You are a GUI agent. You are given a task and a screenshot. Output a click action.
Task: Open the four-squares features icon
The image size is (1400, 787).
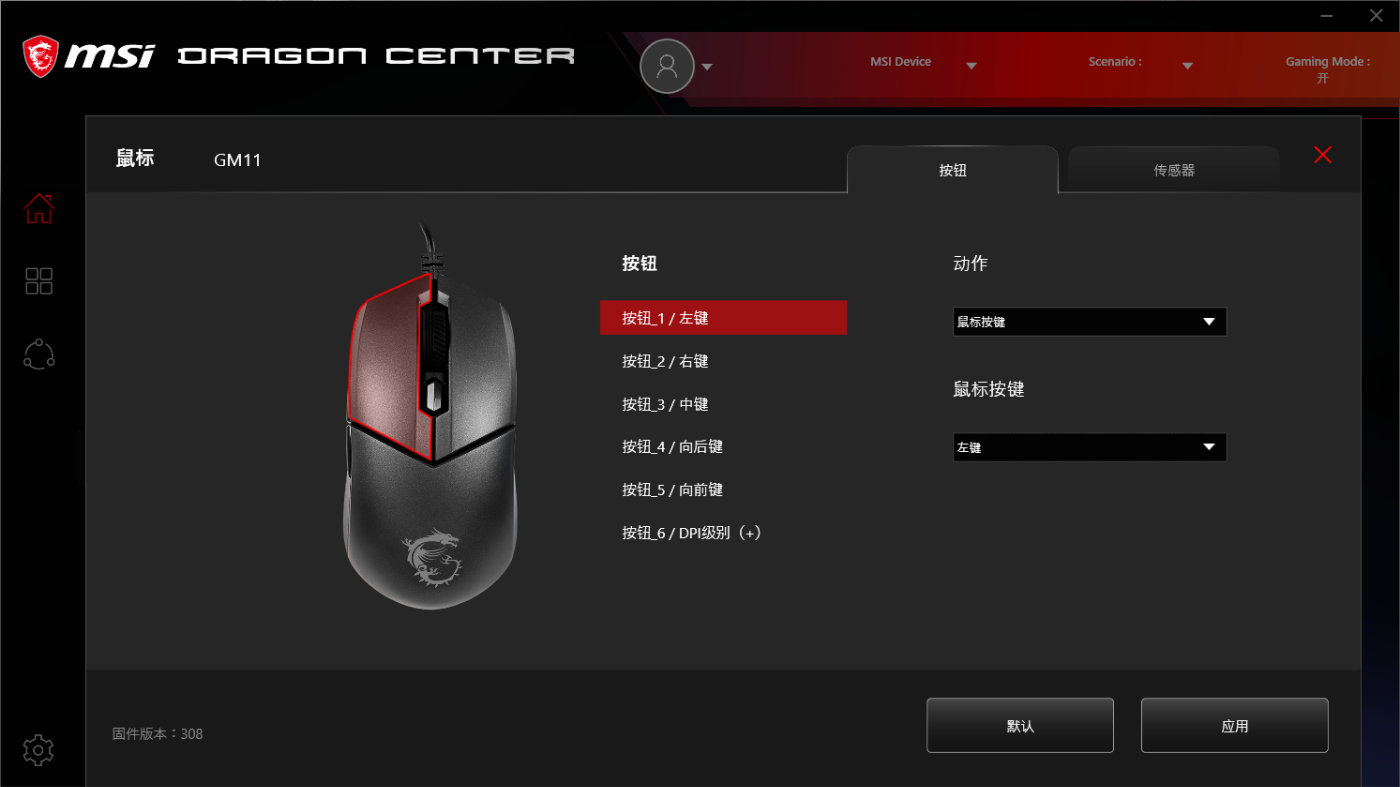39,281
